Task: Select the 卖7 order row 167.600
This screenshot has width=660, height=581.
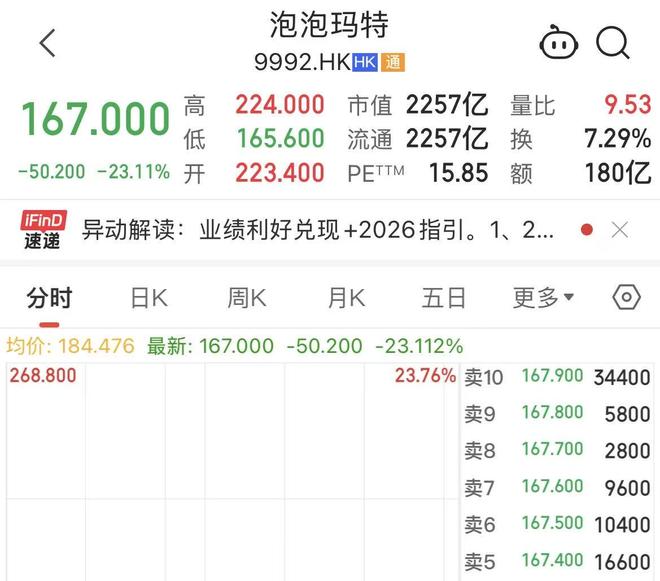Action: (557, 488)
